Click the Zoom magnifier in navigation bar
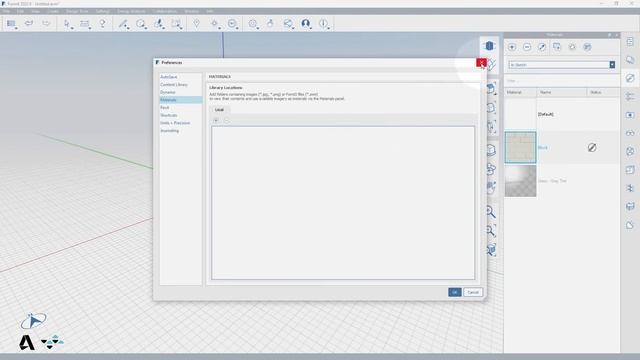 coord(491,212)
